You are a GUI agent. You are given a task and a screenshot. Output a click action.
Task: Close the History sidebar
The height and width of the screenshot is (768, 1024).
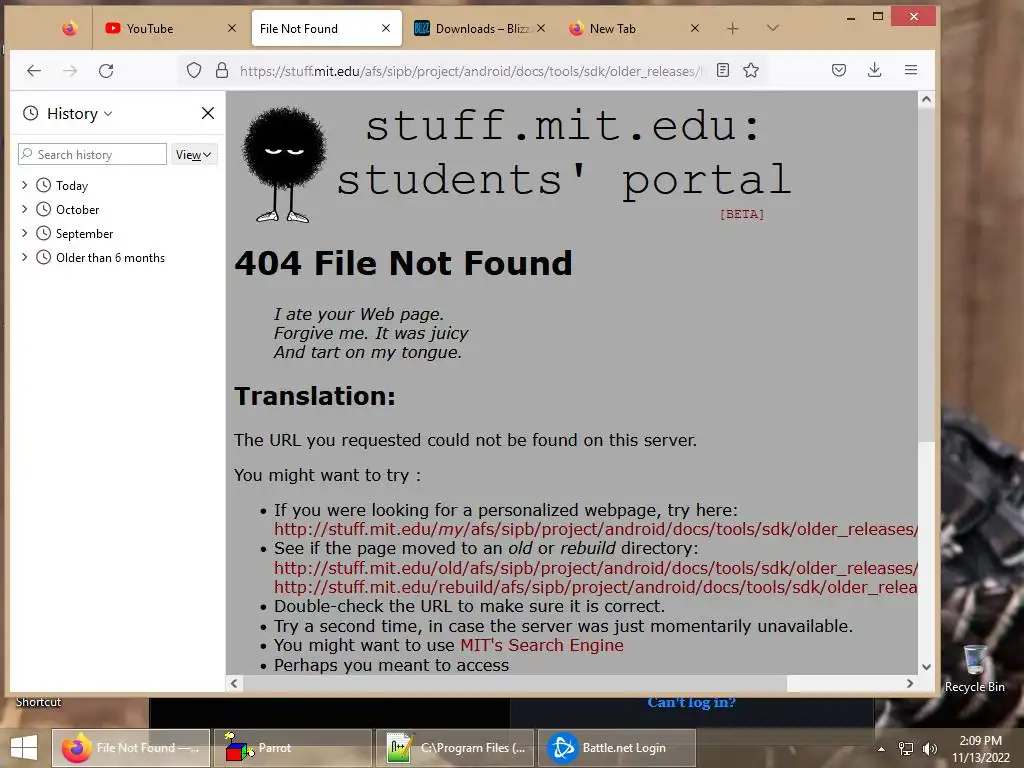click(208, 113)
